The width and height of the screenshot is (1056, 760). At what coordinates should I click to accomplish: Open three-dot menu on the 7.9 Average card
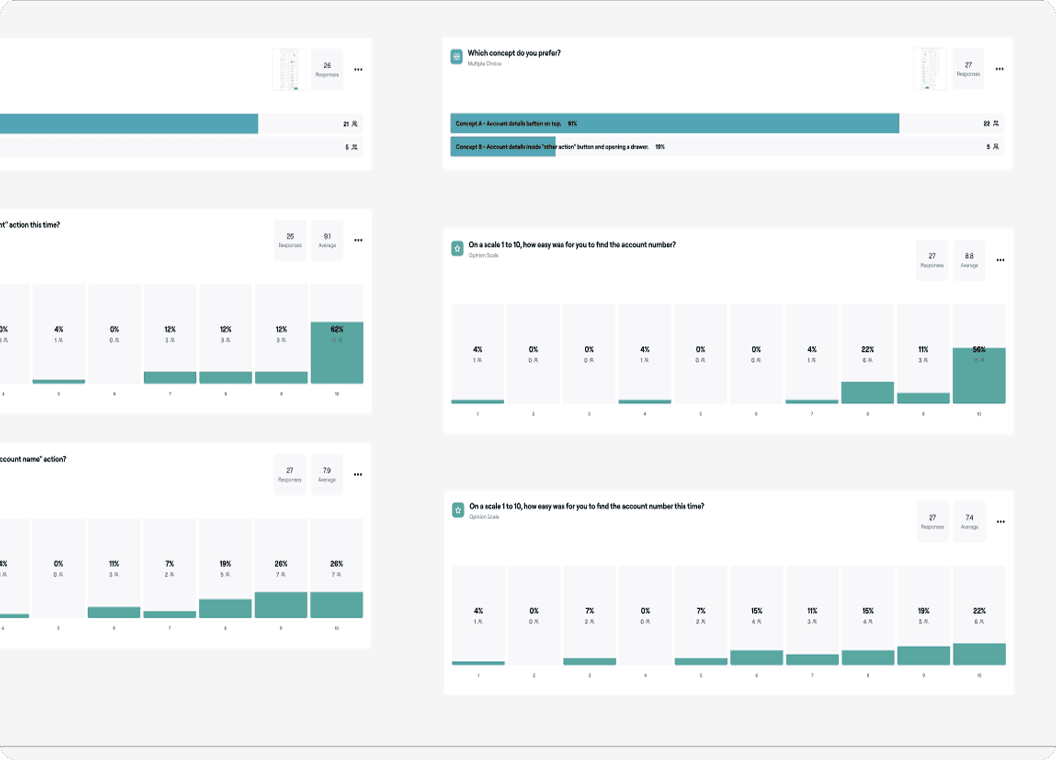358,474
